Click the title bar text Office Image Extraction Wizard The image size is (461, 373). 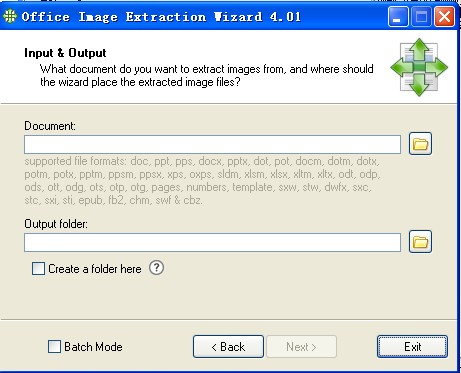(x=161, y=17)
